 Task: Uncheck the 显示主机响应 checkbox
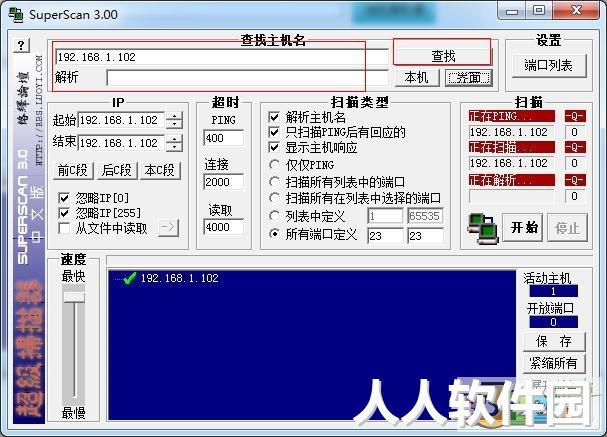point(274,147)
